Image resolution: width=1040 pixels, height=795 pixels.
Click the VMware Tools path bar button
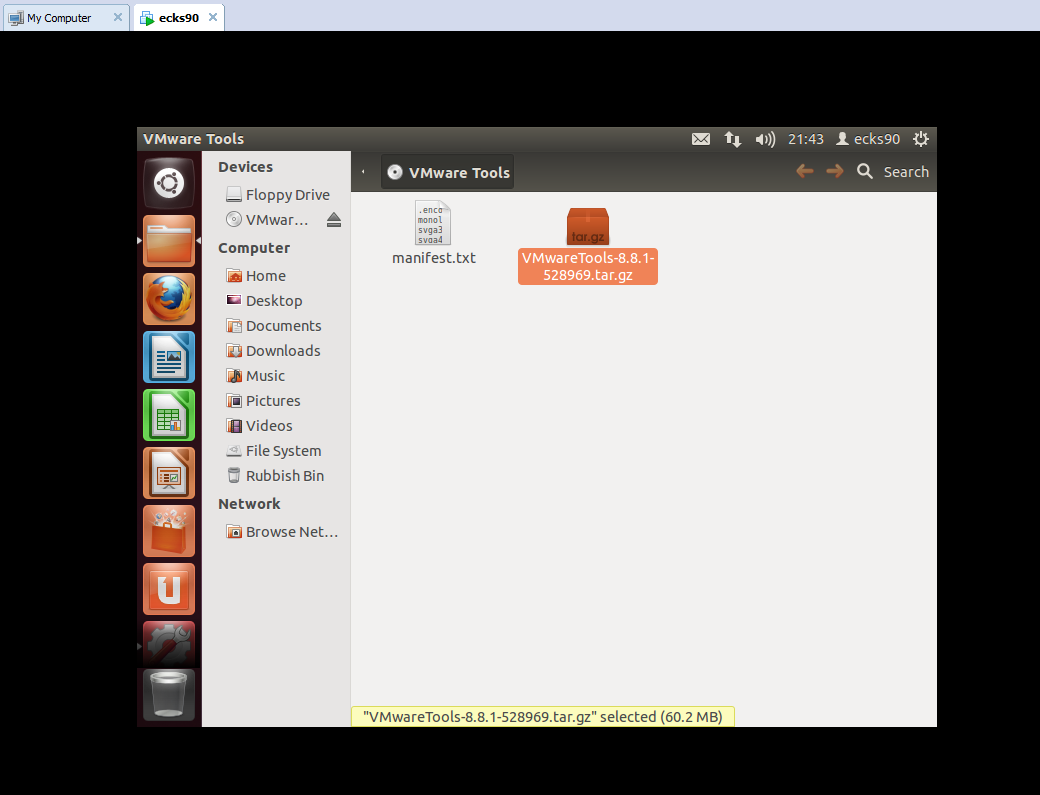click(448, 172)
